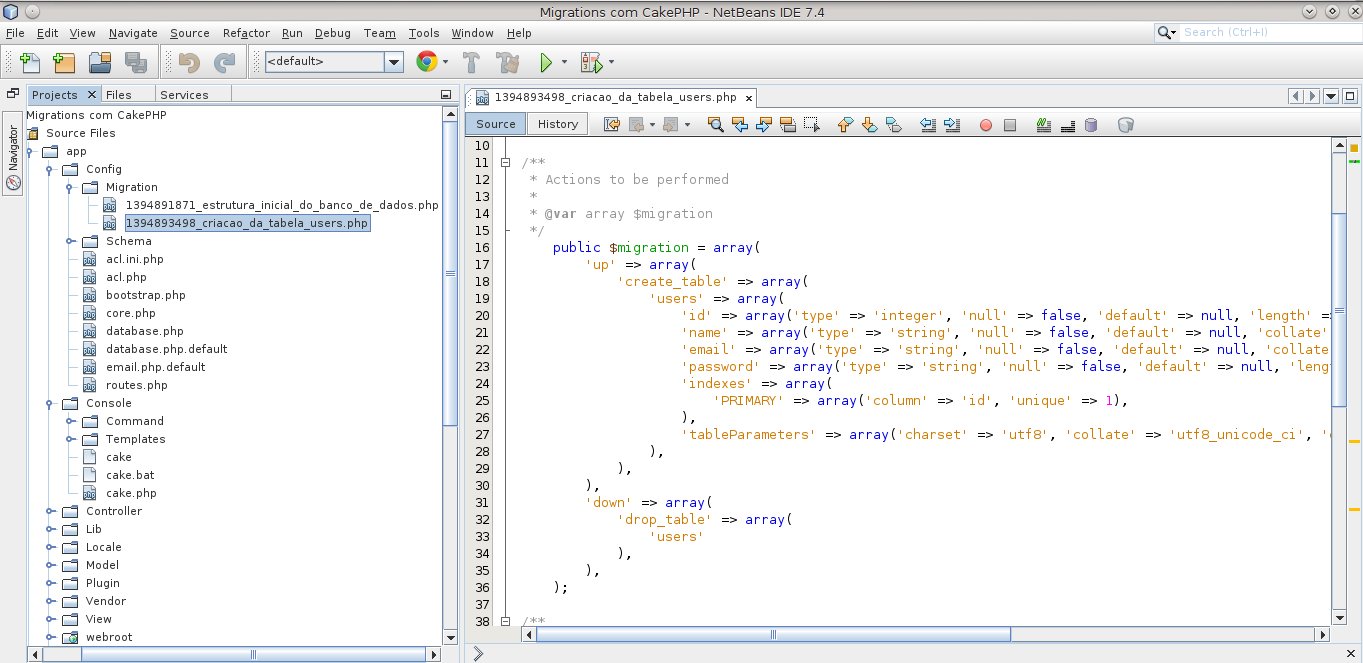The width and height of the screenshot is (1363, 663).
Task: Click the Save All icon
Action: 135,62
